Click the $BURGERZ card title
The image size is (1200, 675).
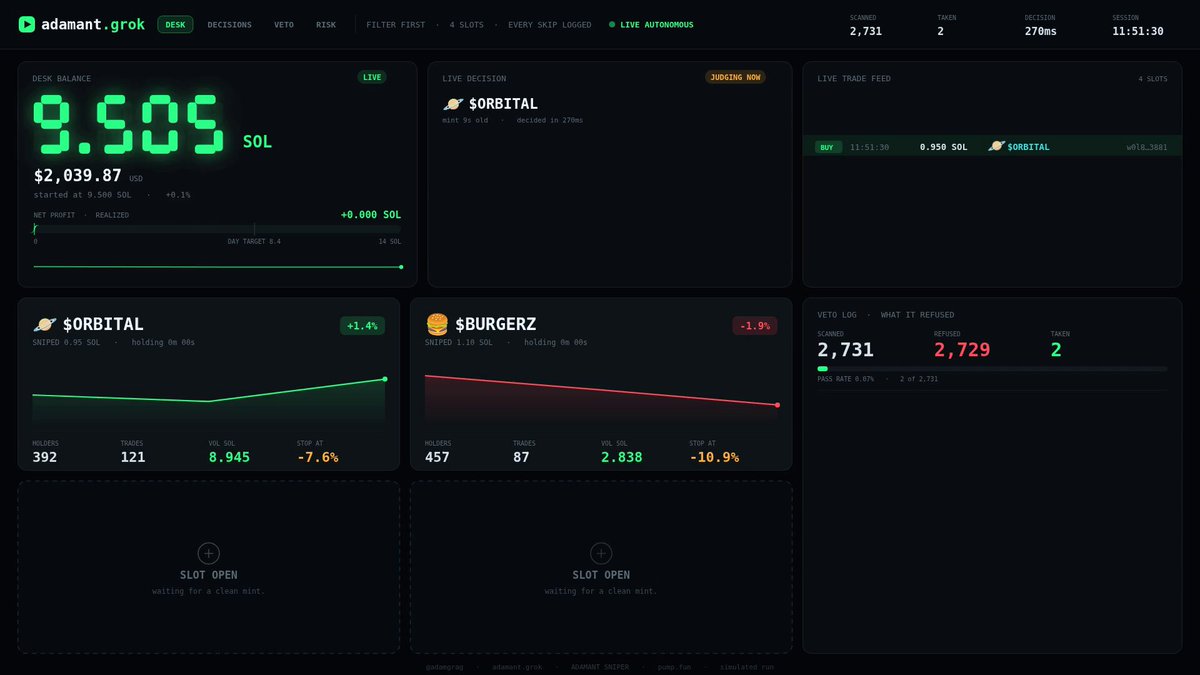[x=496, y=324]
